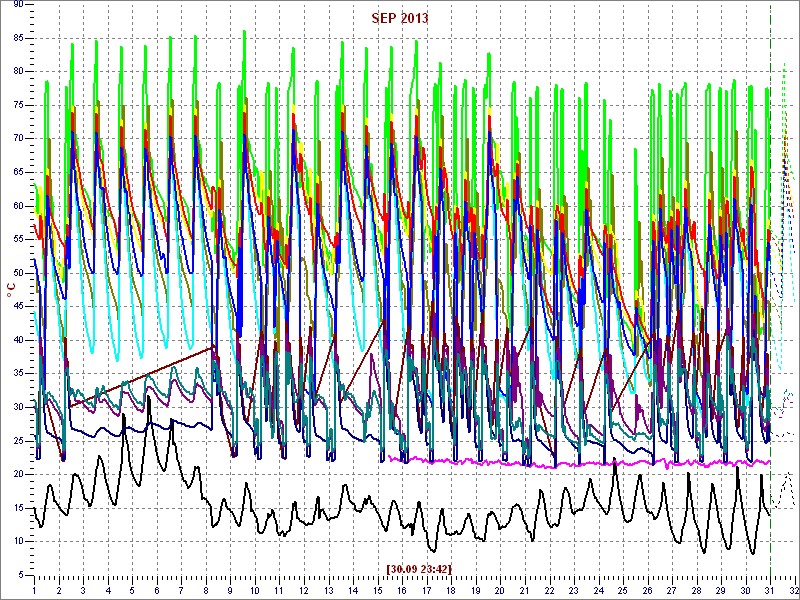Pick day 19 on the date axis
Image resolution: width=800 pixels, height=600 pixels.
pos(476,590)
